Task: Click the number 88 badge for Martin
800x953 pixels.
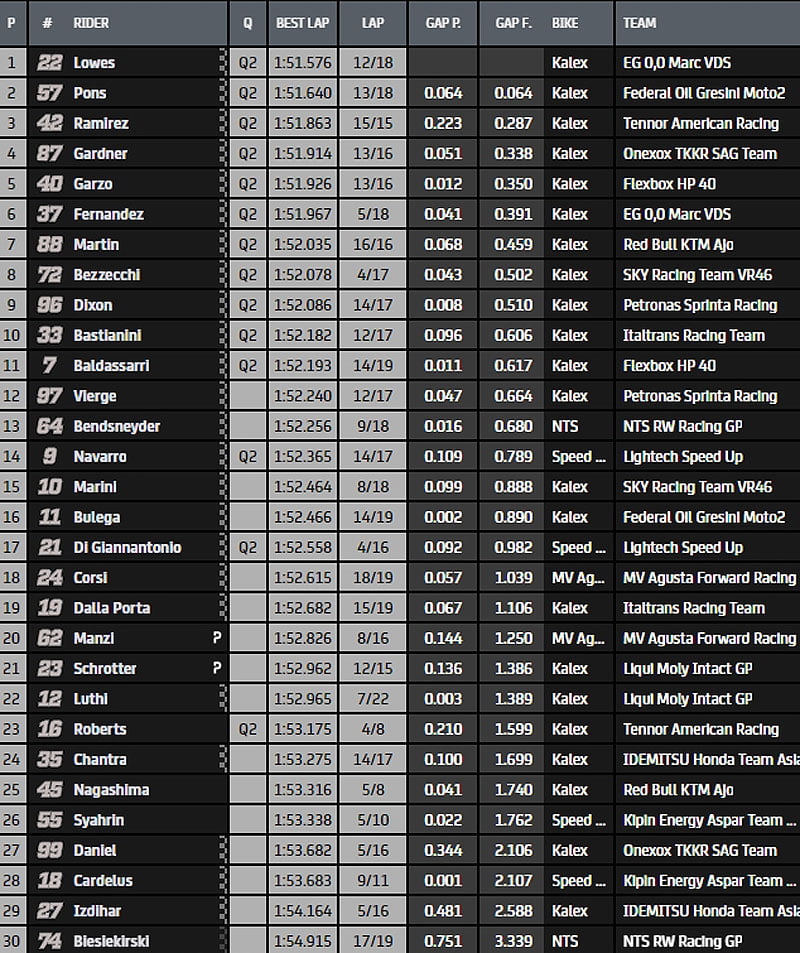Action: [49, 244]
